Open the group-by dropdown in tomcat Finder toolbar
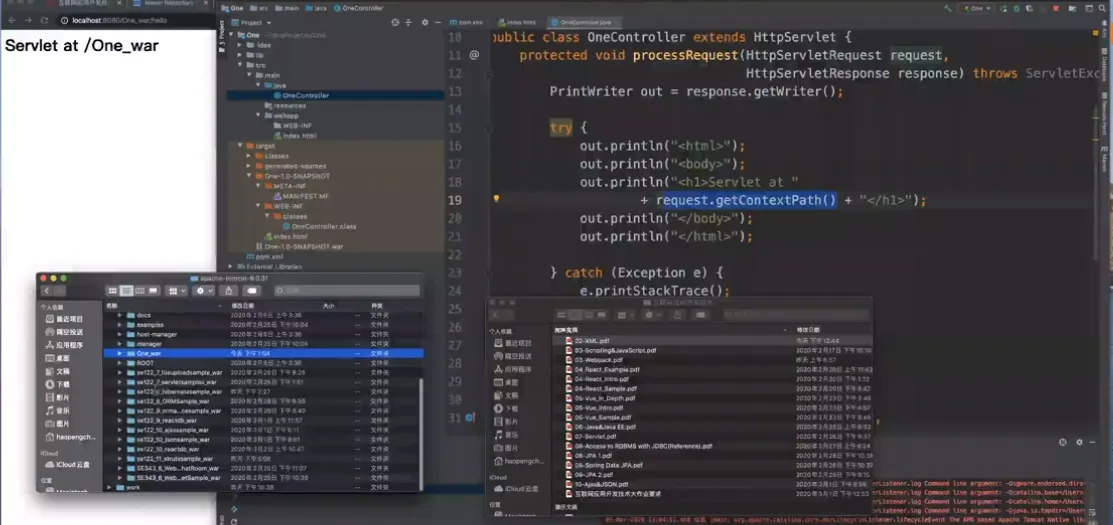1113x525 pixels. [176, 291]
